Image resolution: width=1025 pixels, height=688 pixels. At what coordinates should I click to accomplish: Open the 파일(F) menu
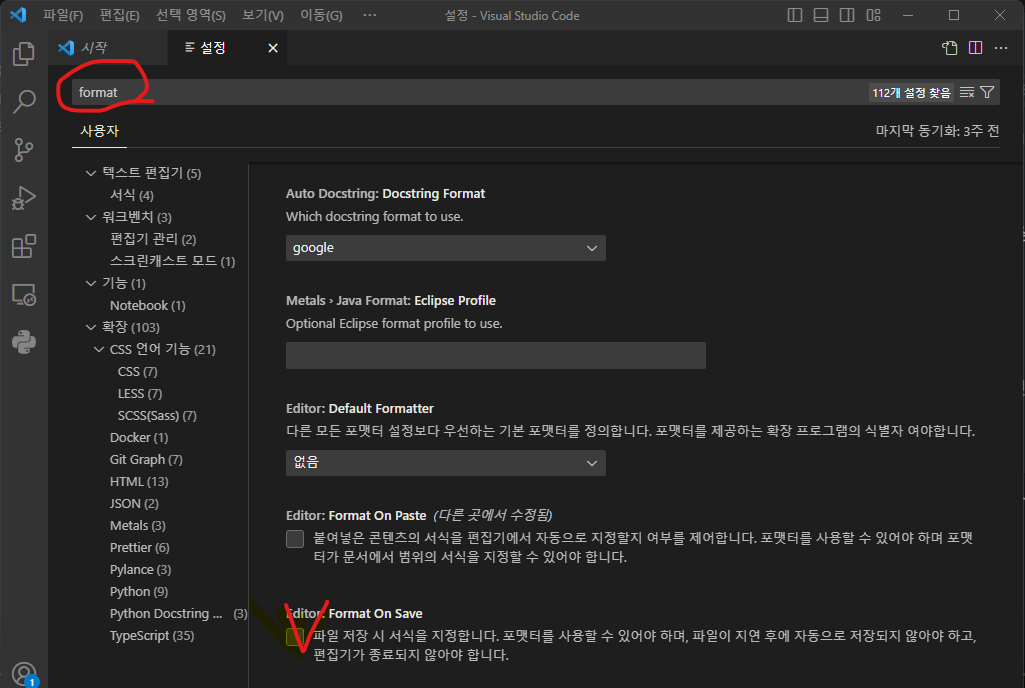[63, 15]
